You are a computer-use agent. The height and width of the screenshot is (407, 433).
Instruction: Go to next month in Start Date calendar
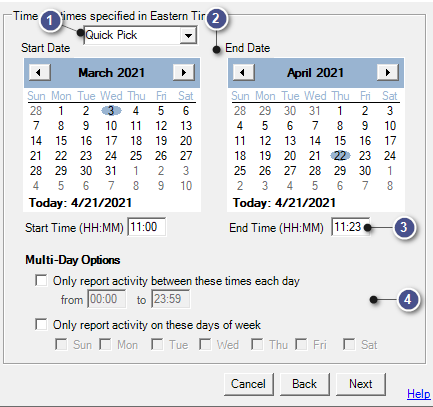(x=184, y=72)
